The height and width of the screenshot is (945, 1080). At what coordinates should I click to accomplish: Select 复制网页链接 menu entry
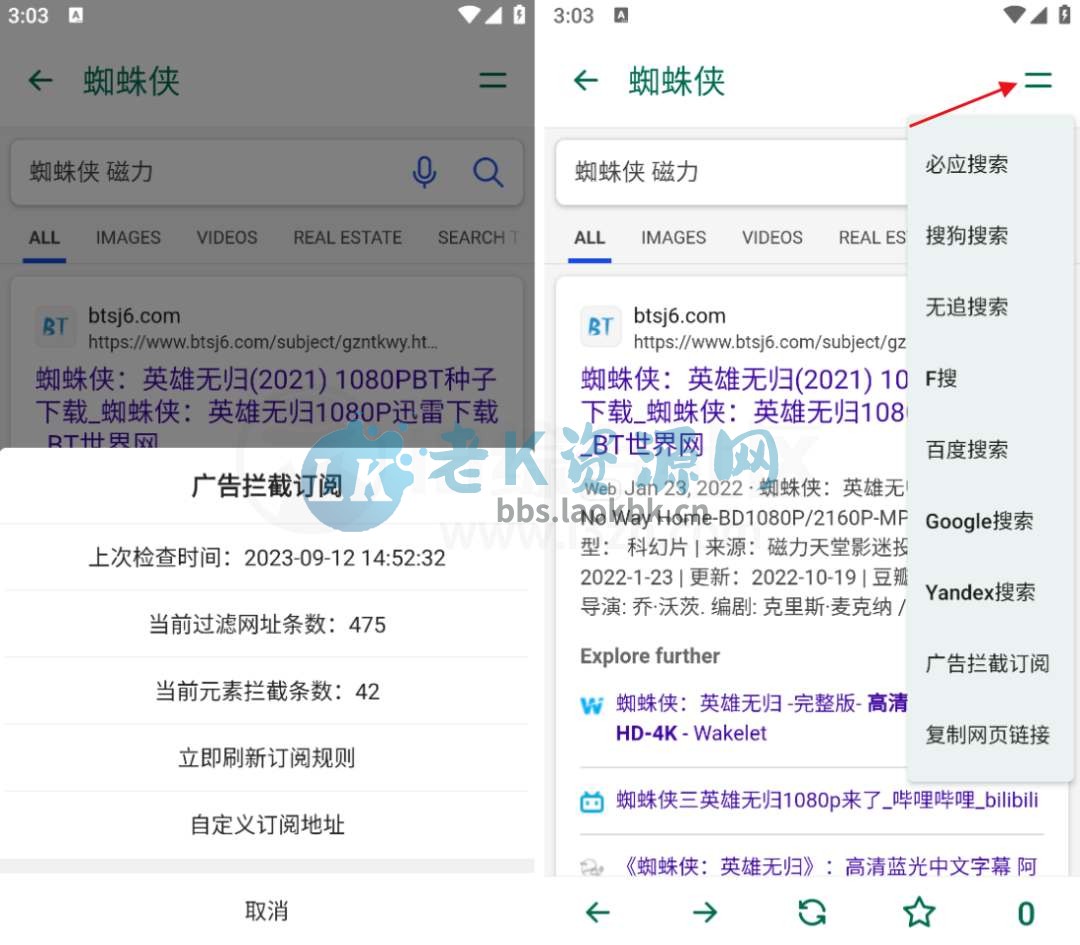pos(990,736)
